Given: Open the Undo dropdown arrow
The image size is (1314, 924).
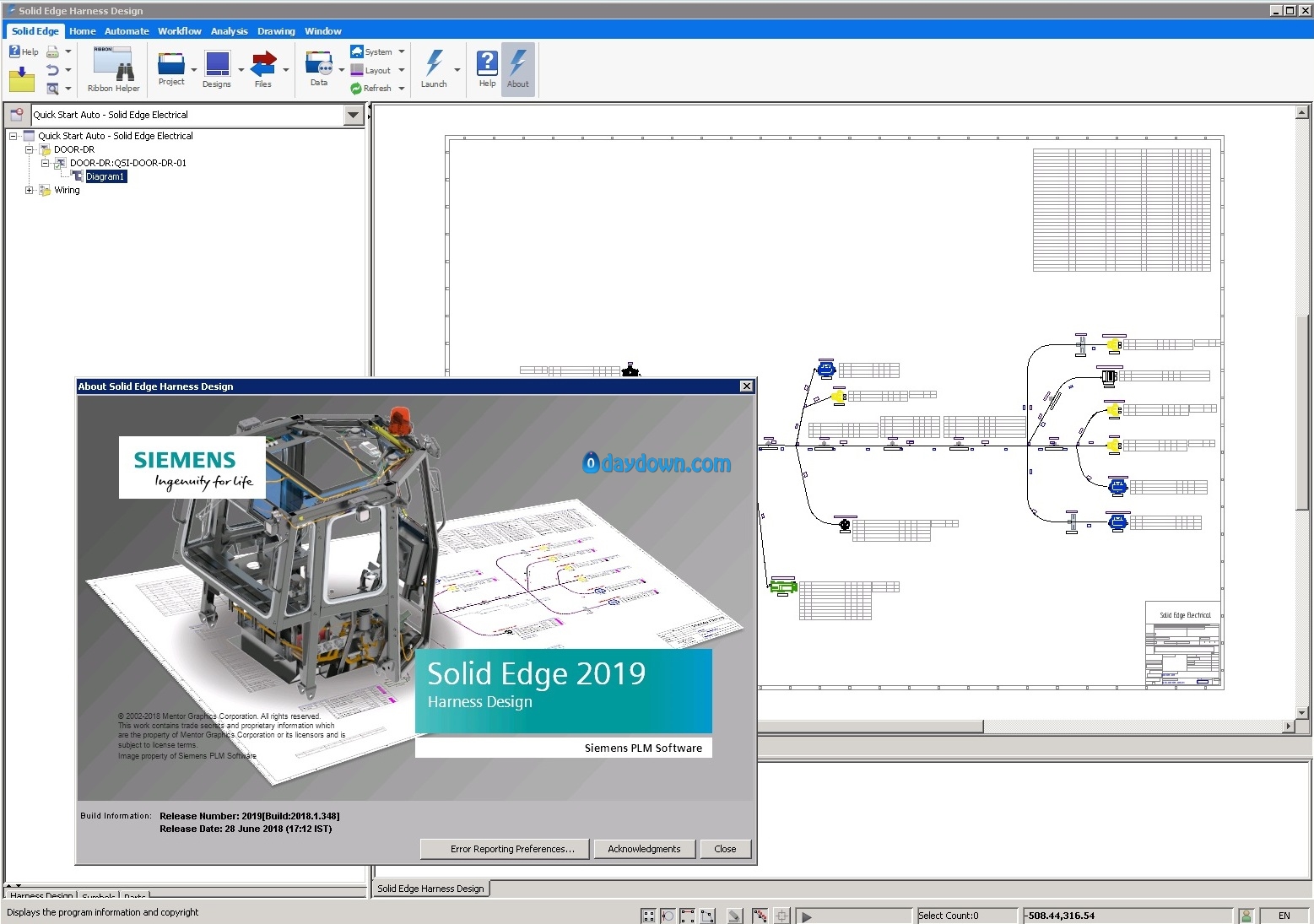Looking at the screenshot, I should 68,70.
